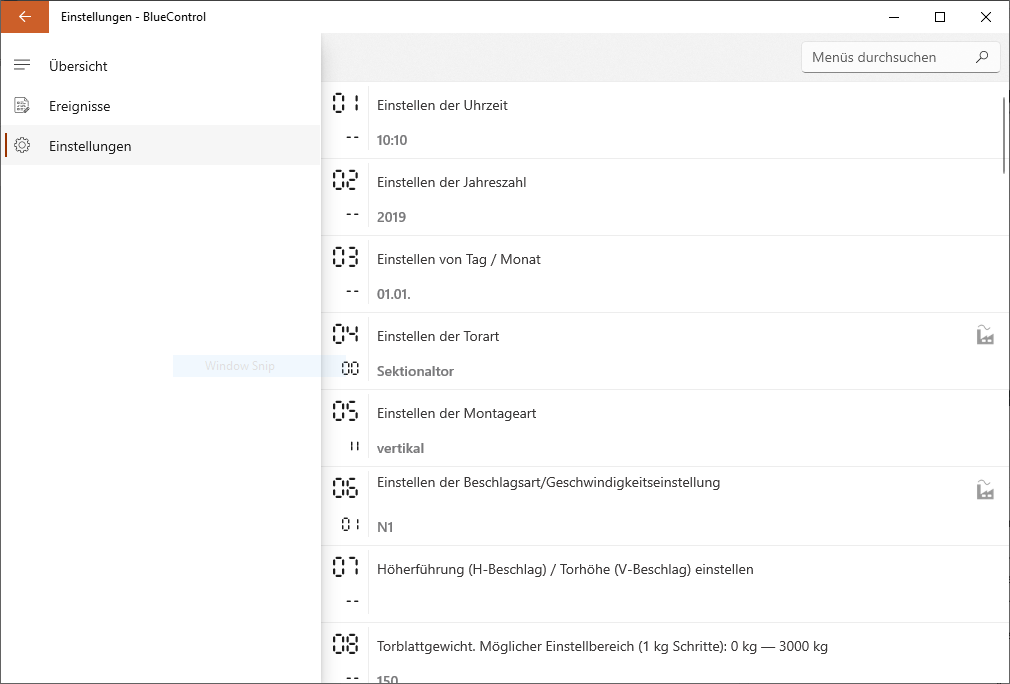This screenshot has width=1010, height=684.
Task: Click the N1 value
Action: [x=385, y=527]
